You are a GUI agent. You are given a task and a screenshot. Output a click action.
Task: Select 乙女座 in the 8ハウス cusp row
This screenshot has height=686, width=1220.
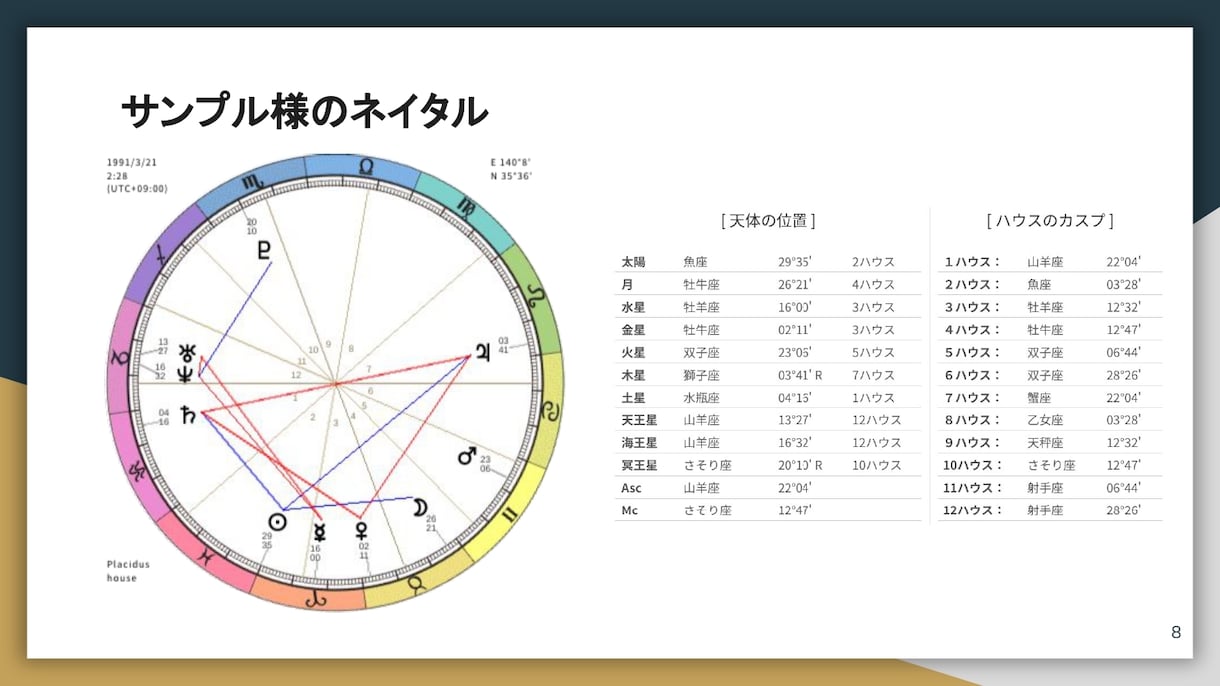[1045, 420]
